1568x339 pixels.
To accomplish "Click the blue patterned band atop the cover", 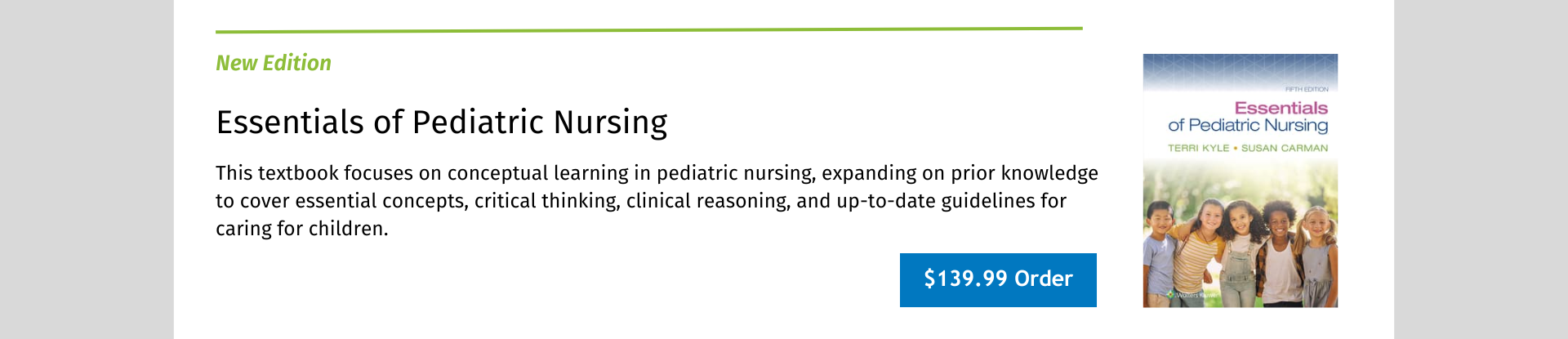I will tap(1240, 67).
